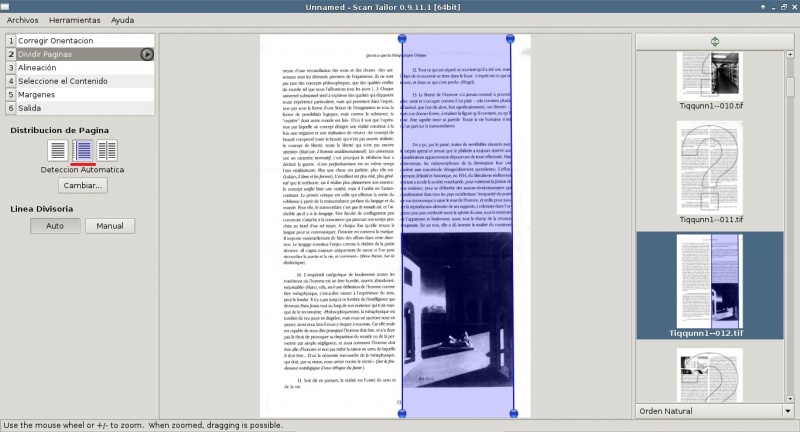This screenshot has width=800, height=432.
Task: Open the Herramientas menu
Action: 75,20
